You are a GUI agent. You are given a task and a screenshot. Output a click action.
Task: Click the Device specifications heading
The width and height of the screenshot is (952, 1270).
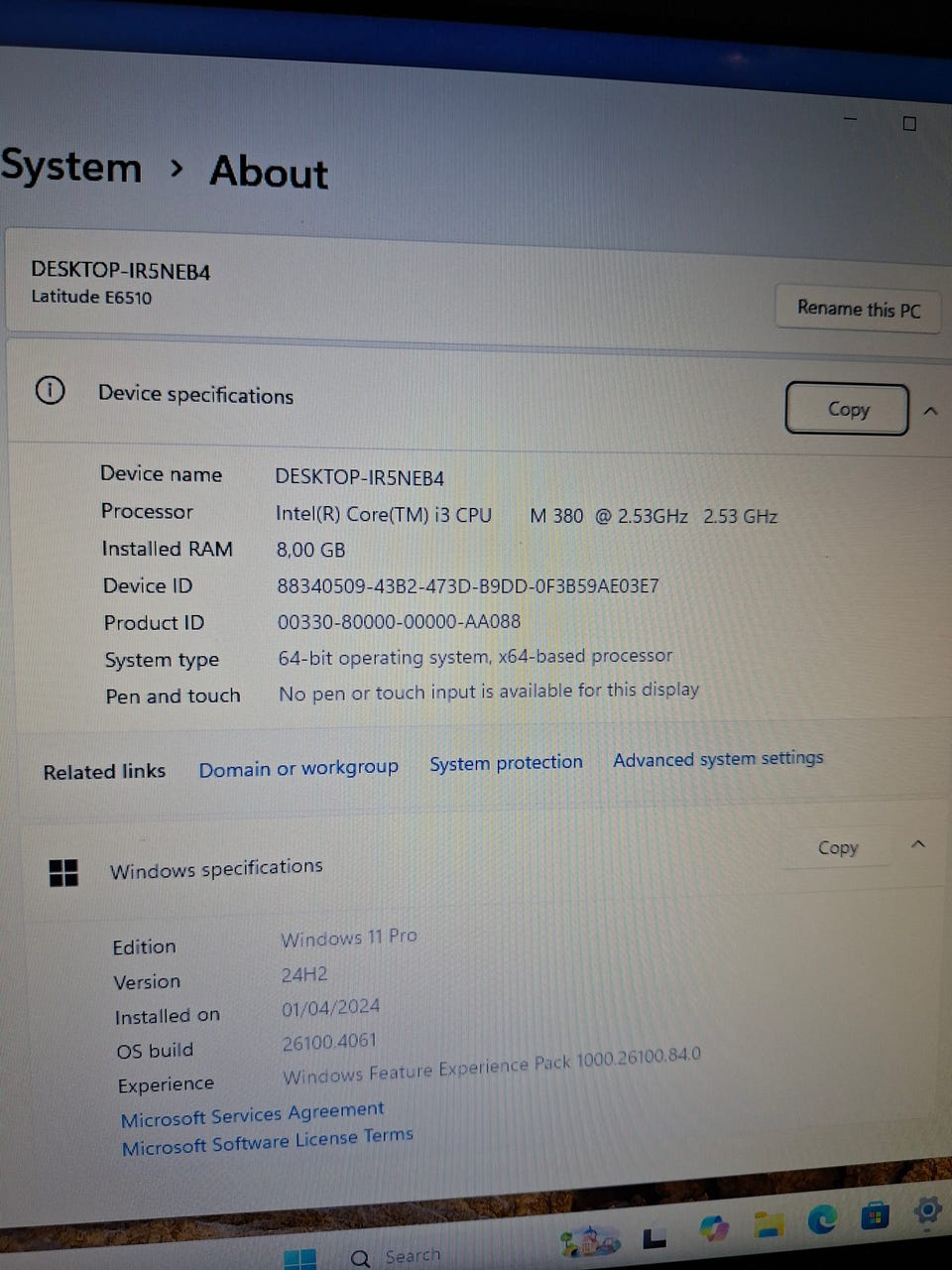coord(195,394)
